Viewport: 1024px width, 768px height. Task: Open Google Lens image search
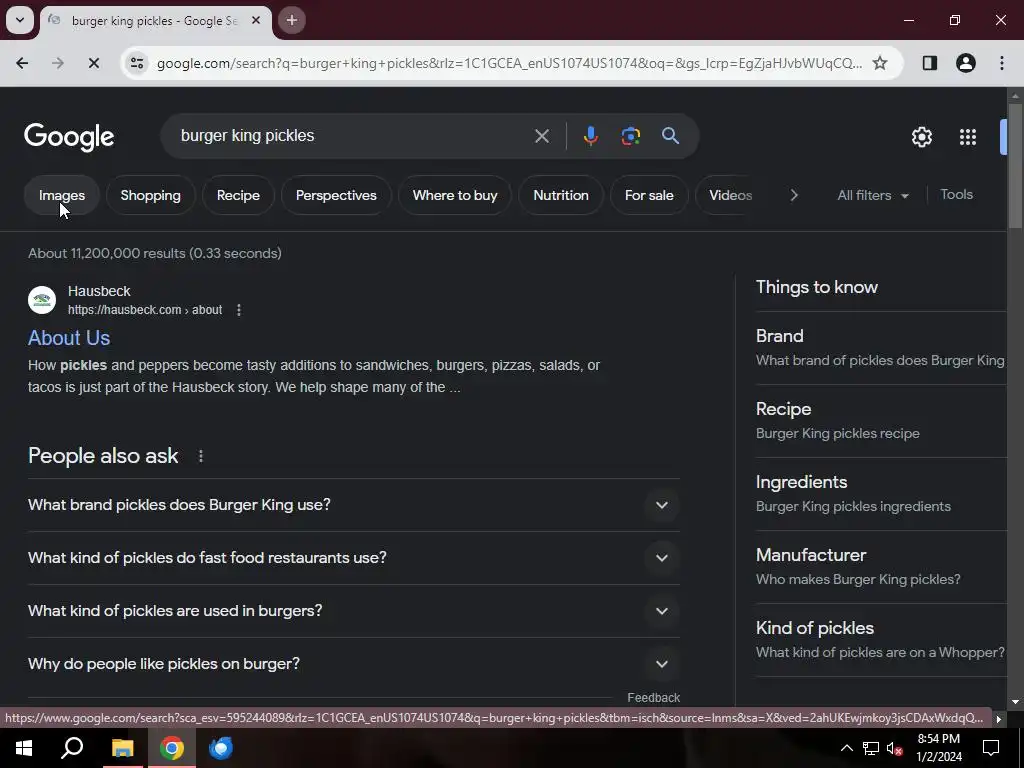point(630,136)
